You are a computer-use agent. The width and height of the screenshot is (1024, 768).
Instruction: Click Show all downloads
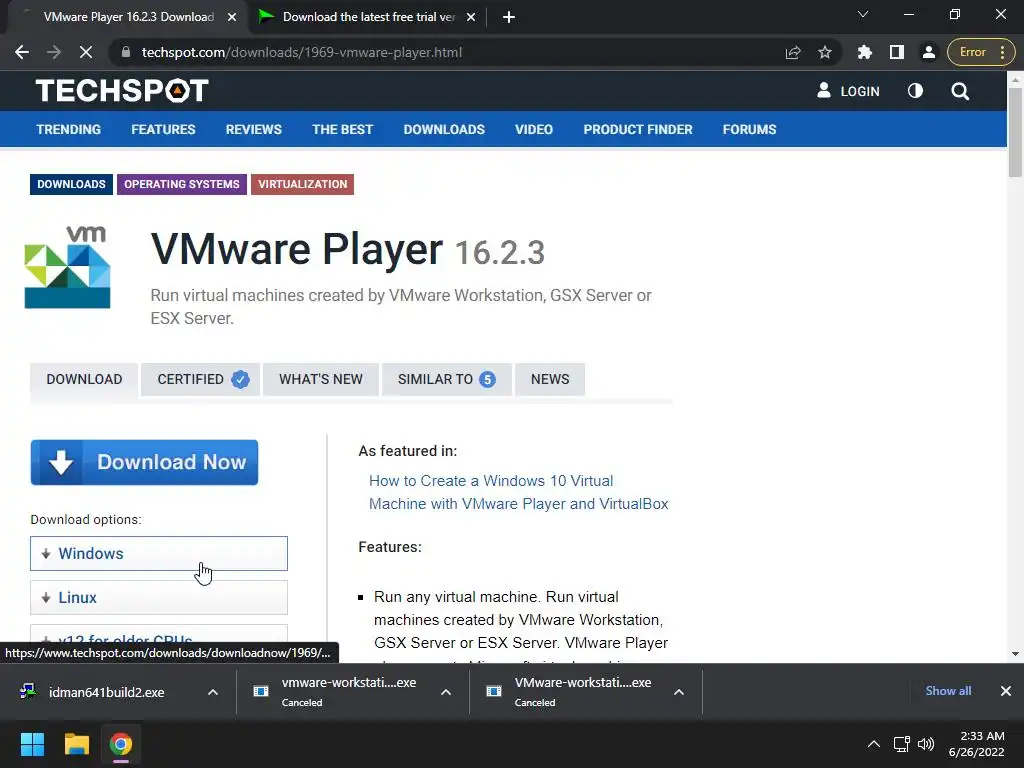pos(948,691)
